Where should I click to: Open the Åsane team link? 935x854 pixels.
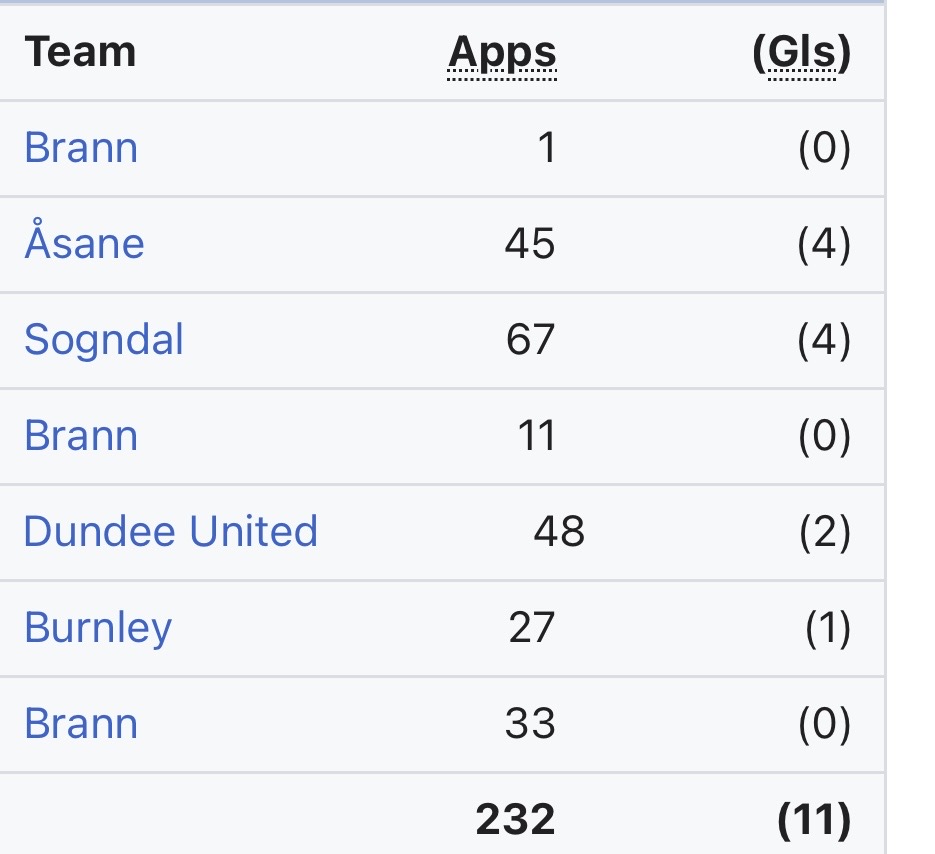pyautogui.click(x=84, y=244)
